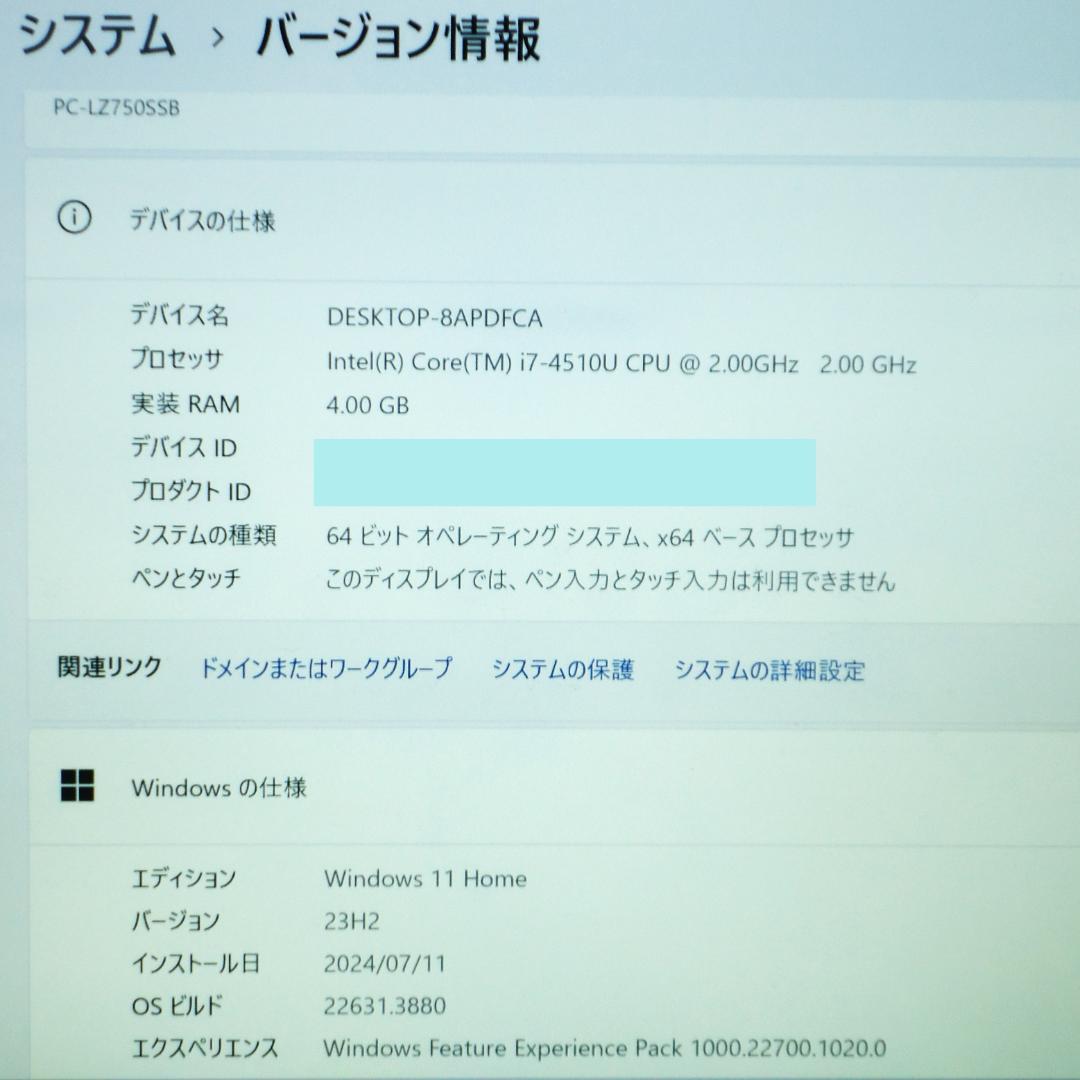Click the circled info icon beside デバイスの仕様
The image size is (1080, 1080).
[74, 217]
